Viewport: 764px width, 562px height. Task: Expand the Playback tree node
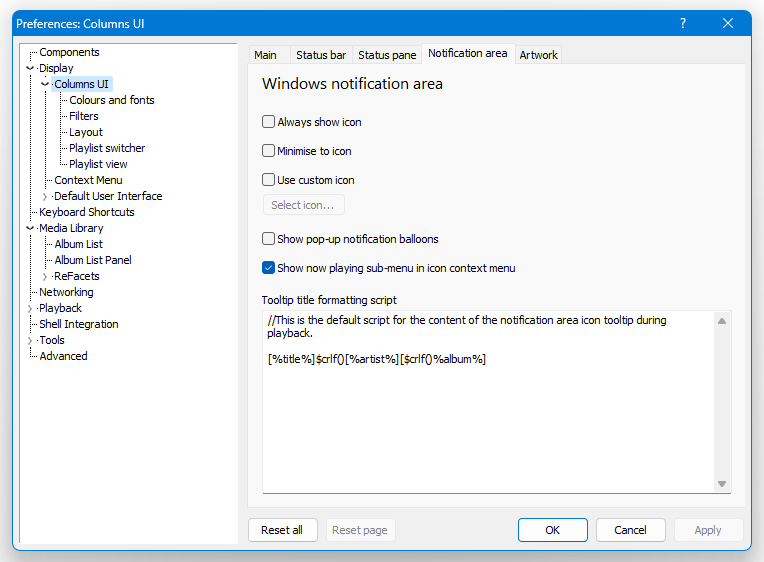[30, 309]
